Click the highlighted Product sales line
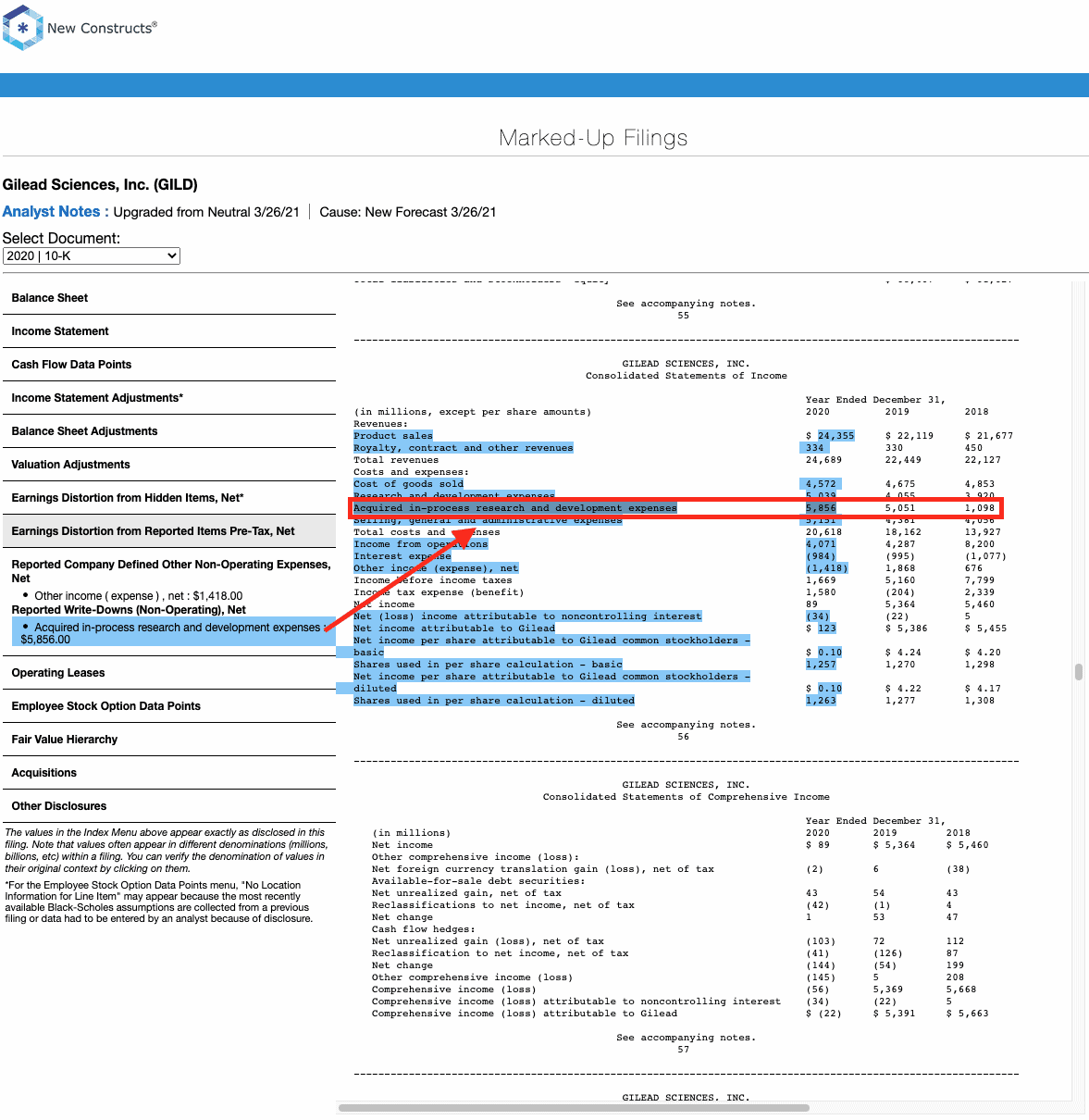The image size is (1089, 1120). point(393,436)
